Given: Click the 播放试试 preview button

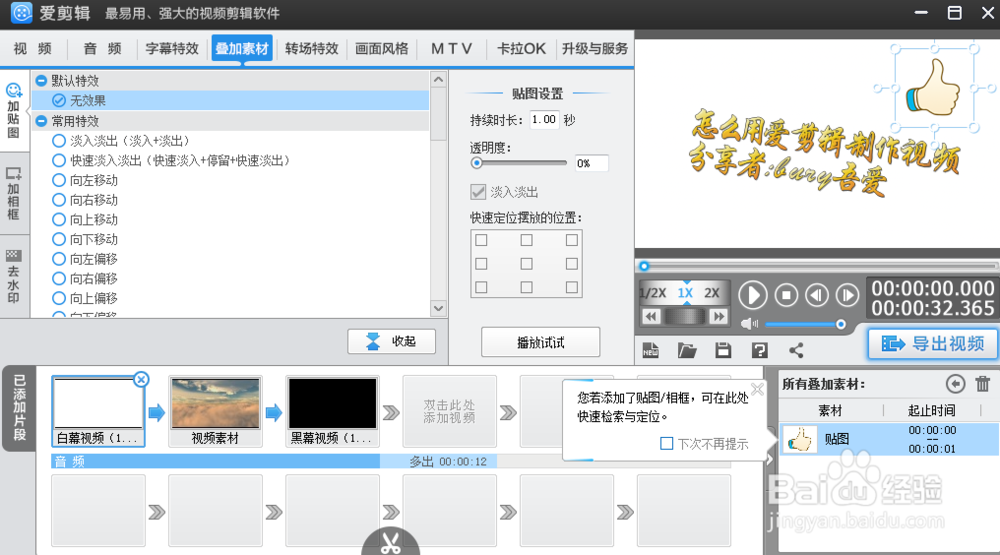Looking at the screenshot, I should (540, 343).
